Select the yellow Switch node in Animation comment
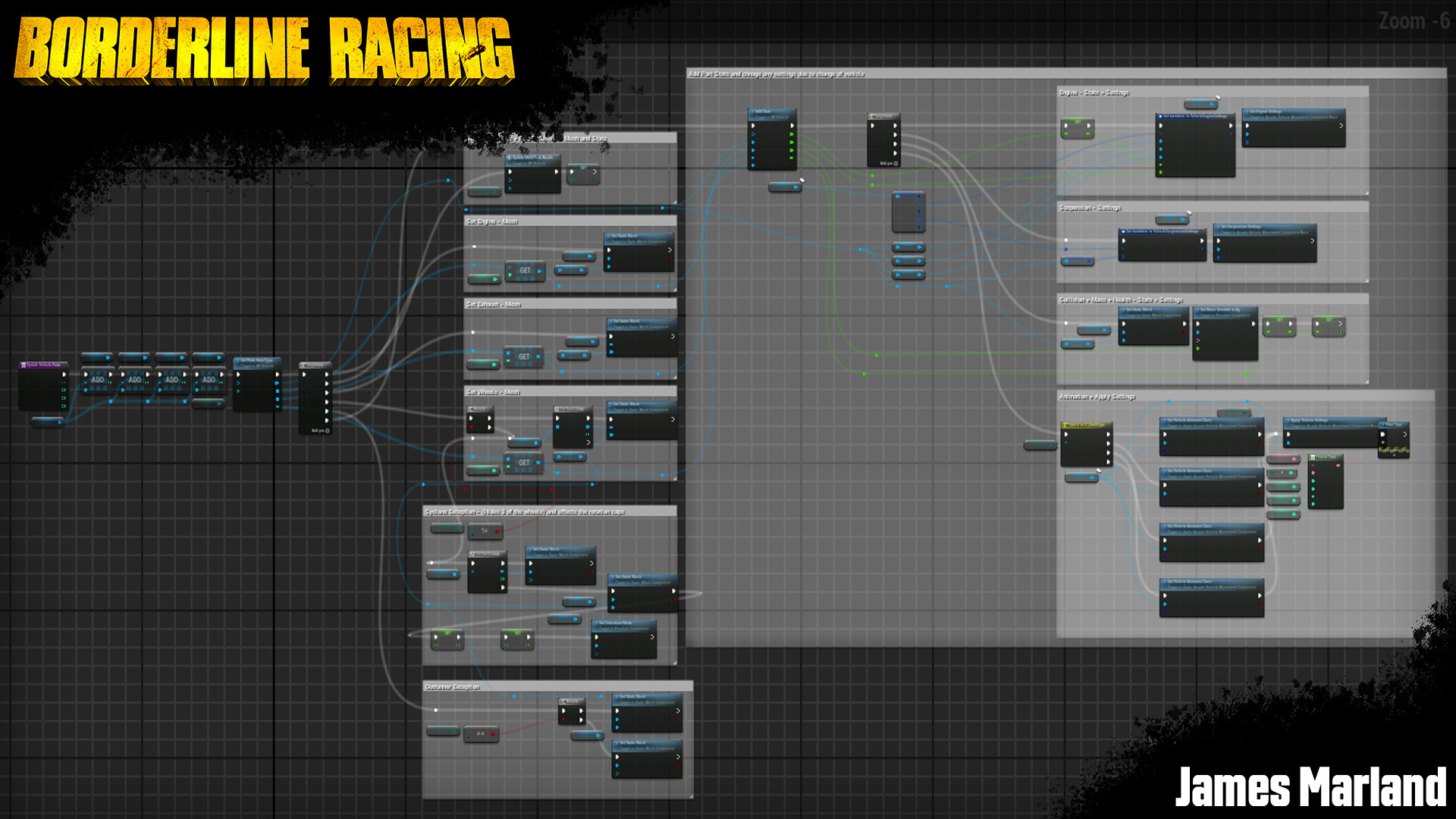 (x=1086, y=444)
